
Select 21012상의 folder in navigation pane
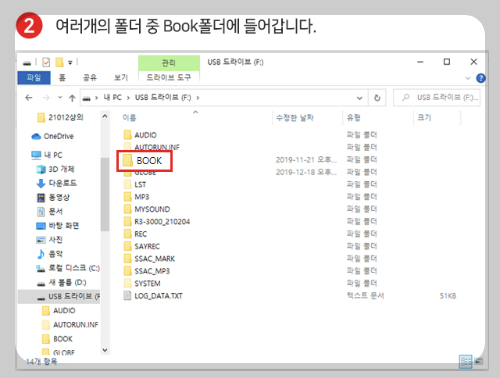60,117
